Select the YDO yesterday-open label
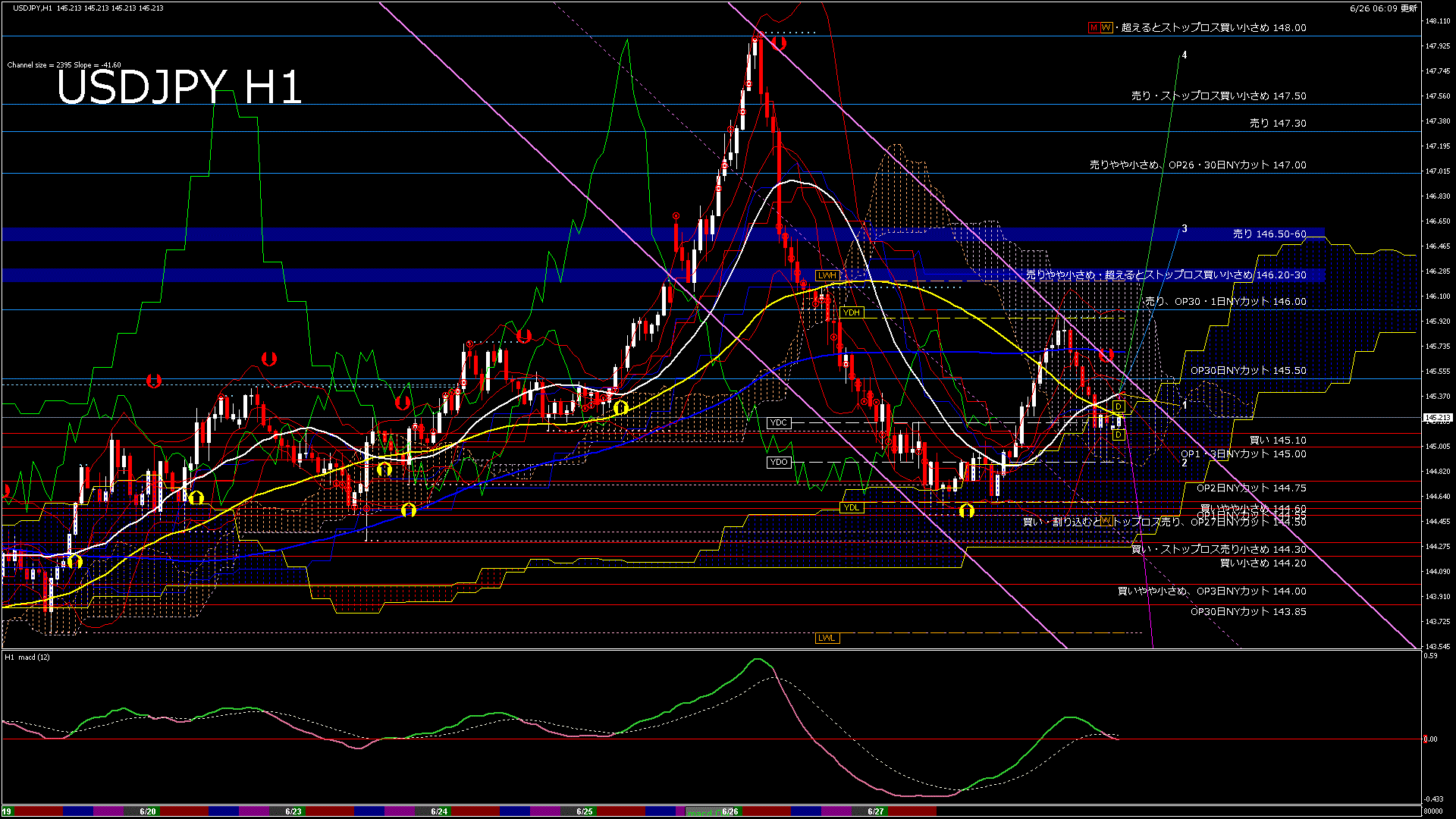 tap(779, 462)
